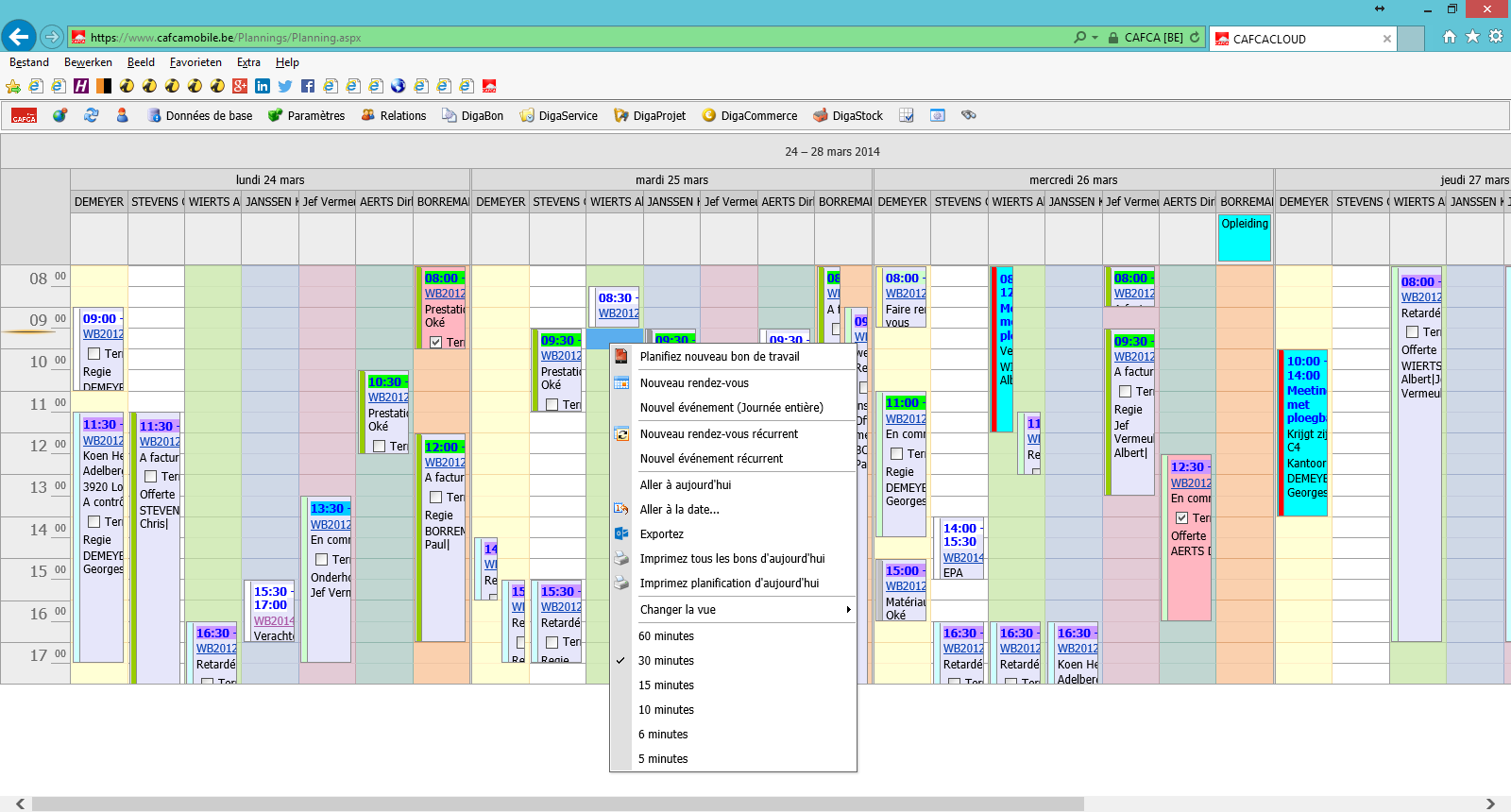Open the Beeld menu

[x=141, y=62]
